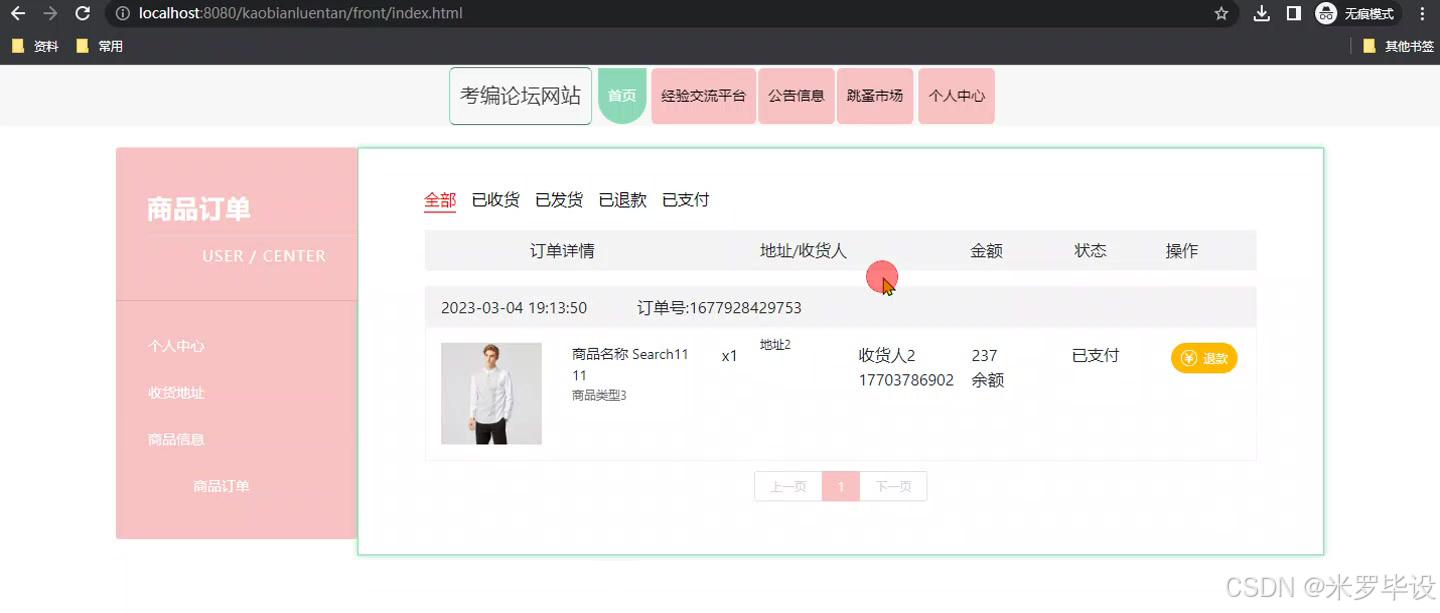
Task: Click order number 订单号:1677928429753
Action: coord(719,307)
